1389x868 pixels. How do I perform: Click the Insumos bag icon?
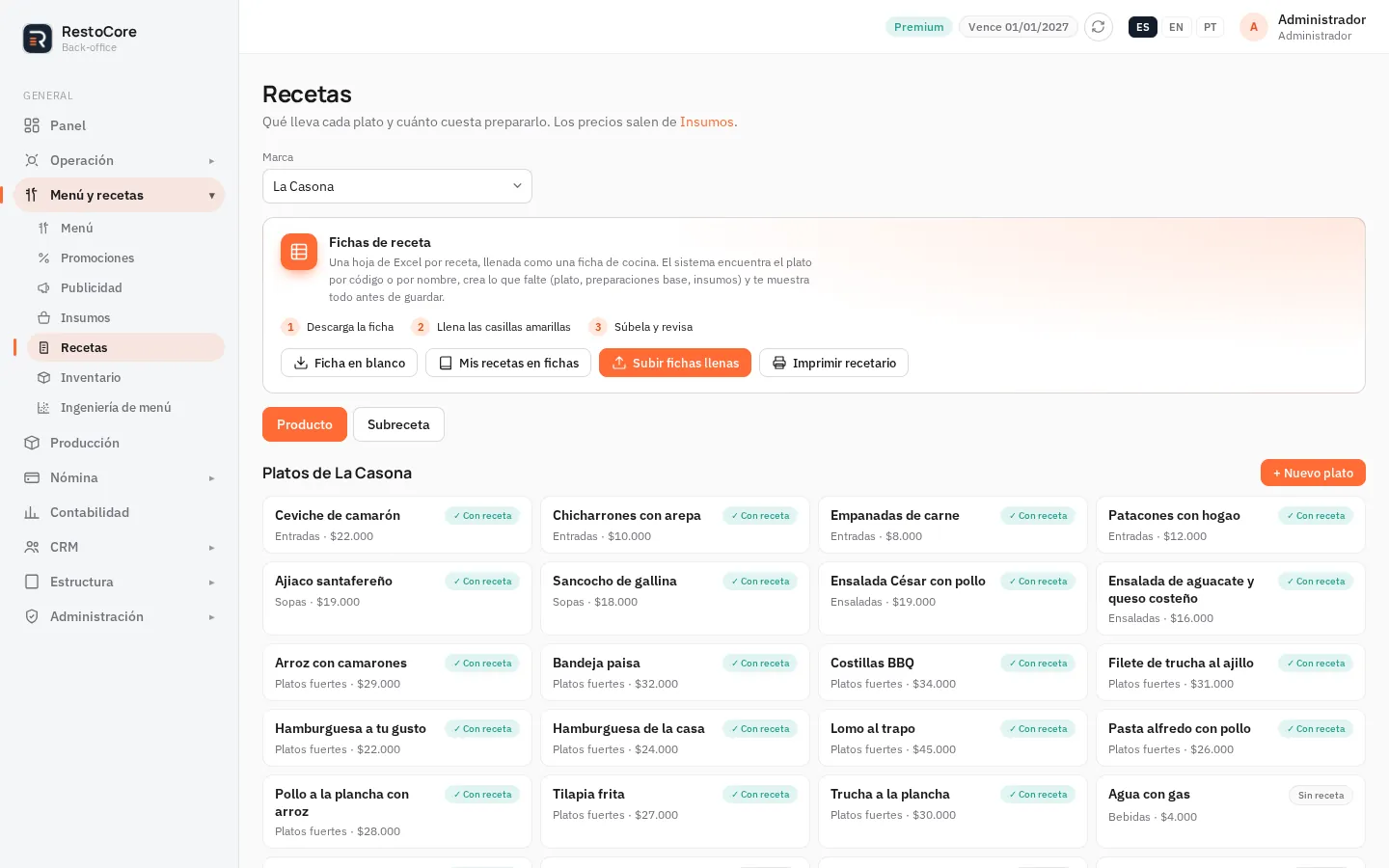pos(43,318)
